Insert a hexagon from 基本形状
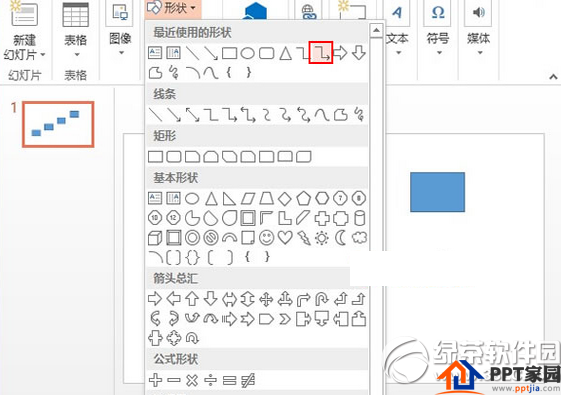 322,198
